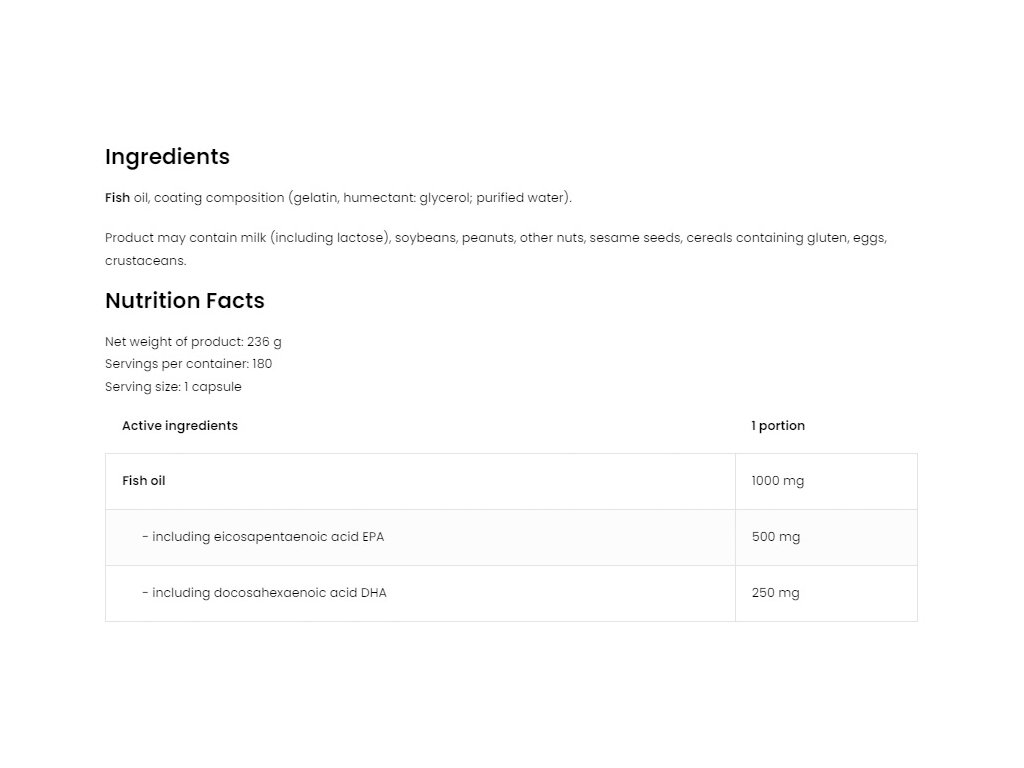Image resolution: width=1024 pixels, height=768 pixels.
Task: Select the eicosapentaenoic acid EPA row
Action: click(511, 537)
